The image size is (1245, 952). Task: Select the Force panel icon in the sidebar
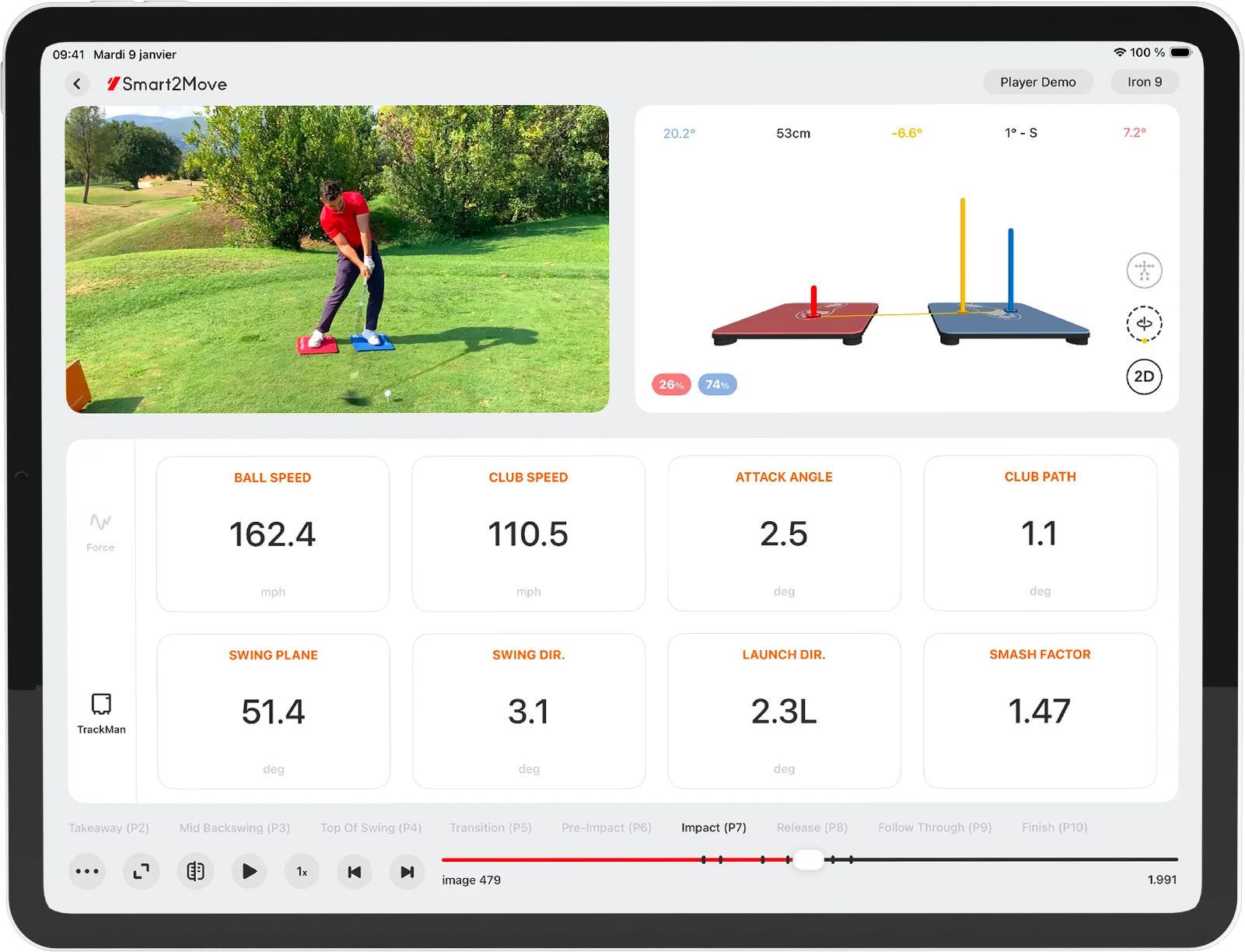pos(101,529)
